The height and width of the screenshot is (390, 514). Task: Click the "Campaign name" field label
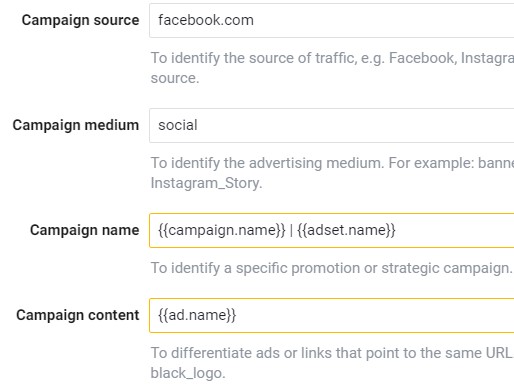point(84,230)
